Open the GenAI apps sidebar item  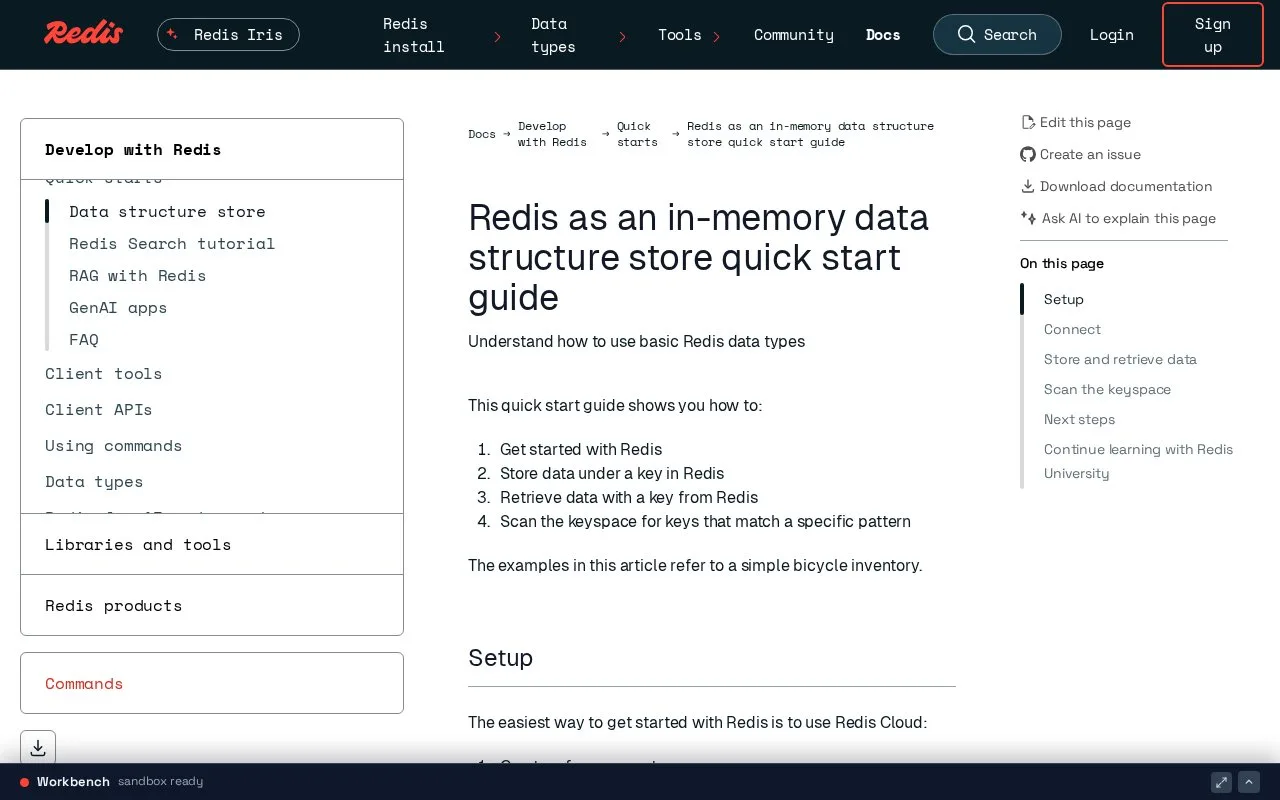click(x=118, y=307)
